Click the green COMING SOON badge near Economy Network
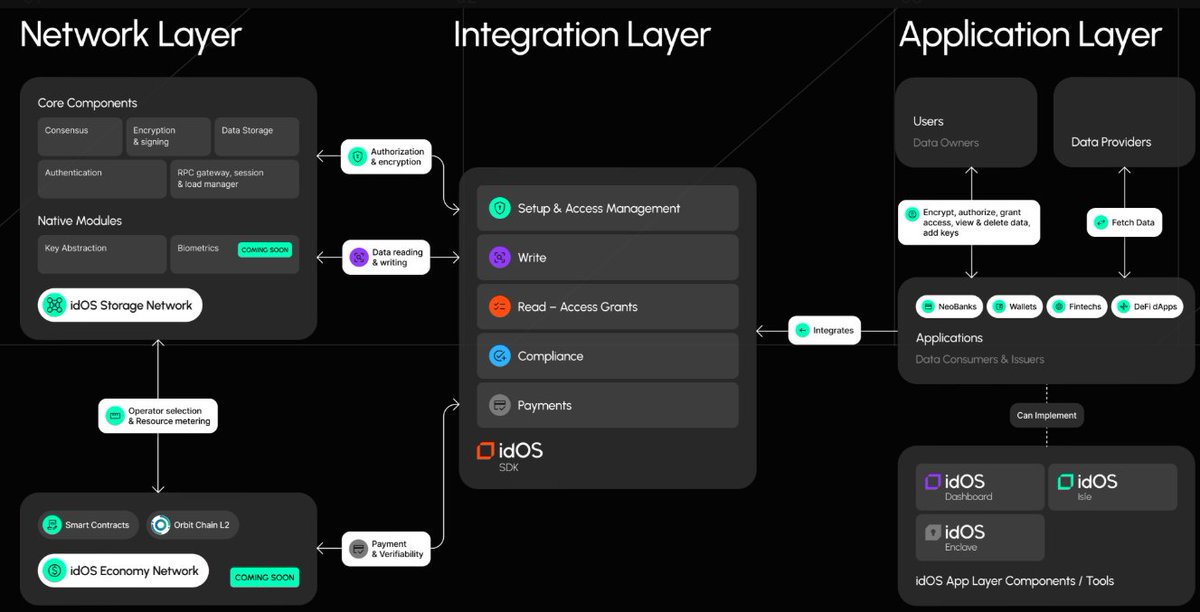Screen dimensions: 1200x612 [263, 577]
